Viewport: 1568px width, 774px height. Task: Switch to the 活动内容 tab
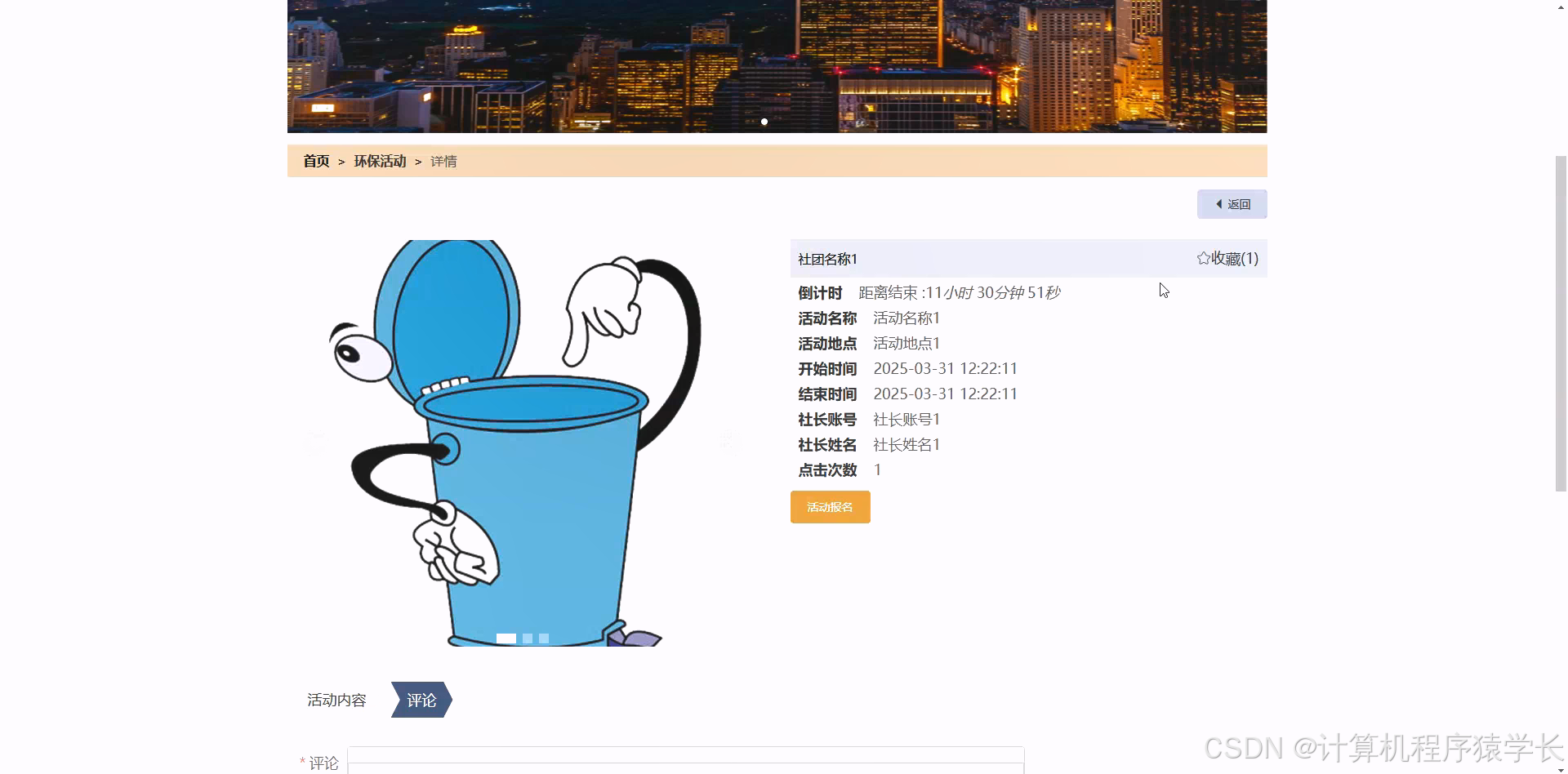[336, 700]
